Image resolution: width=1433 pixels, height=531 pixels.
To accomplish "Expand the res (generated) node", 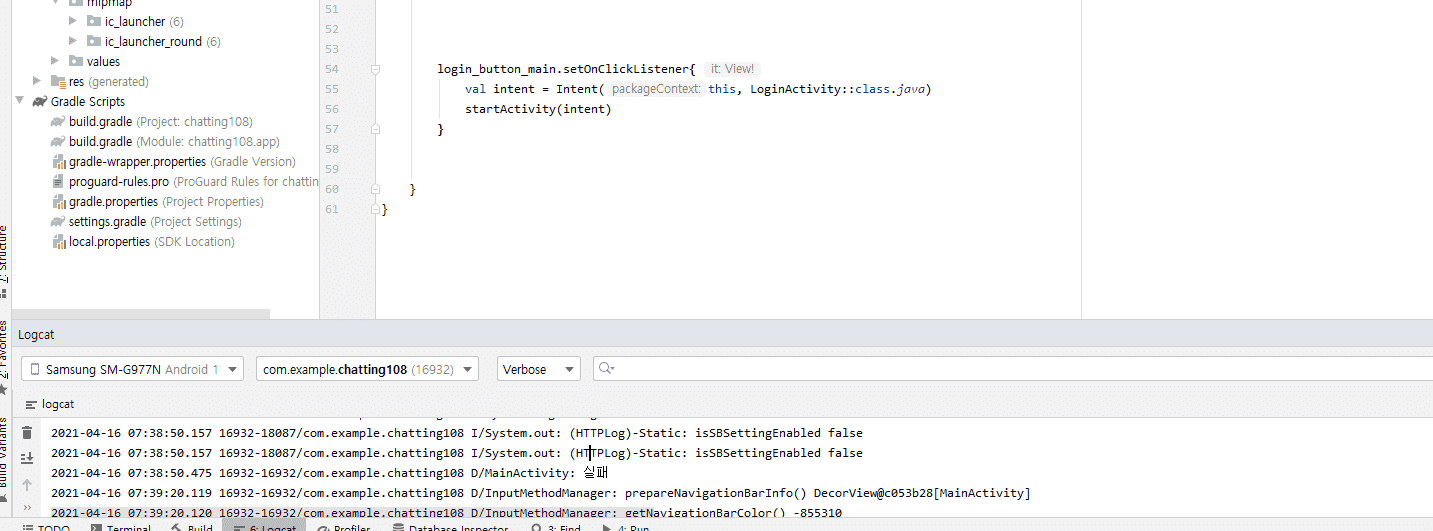I will 37,81.
